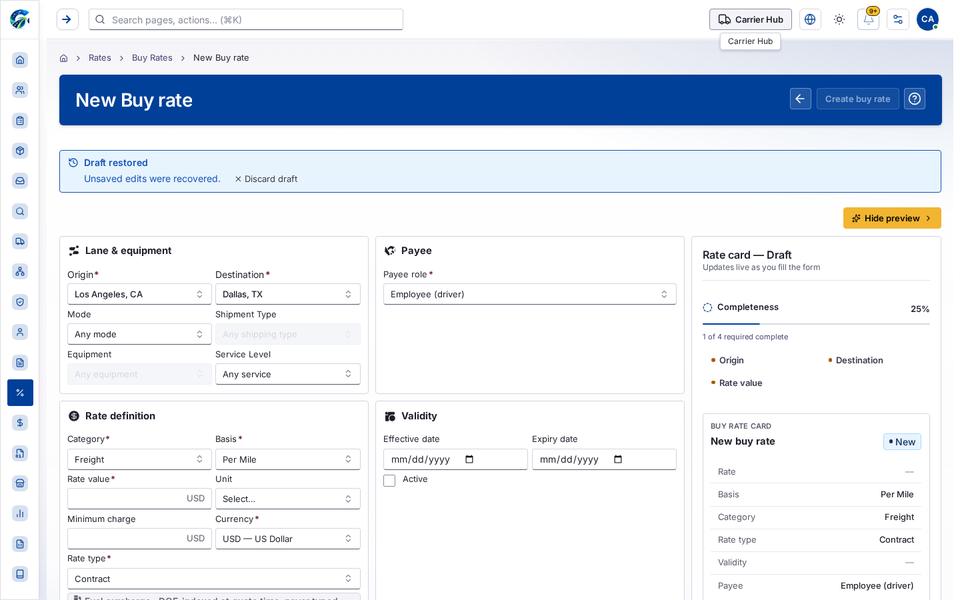Click the search pages and actions box
The height and width of the screenshot is (600, 960).
[x=246, y=20]
